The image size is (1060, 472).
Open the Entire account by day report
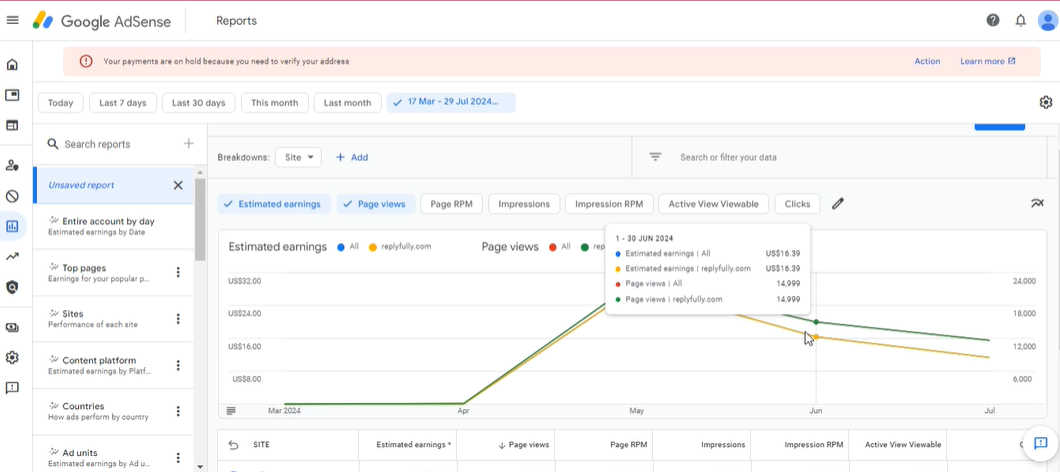coord(114,226)
